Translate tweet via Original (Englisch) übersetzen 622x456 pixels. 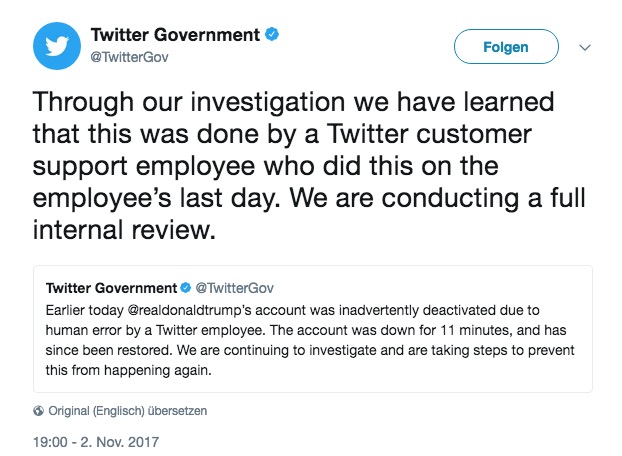point(128,411)
